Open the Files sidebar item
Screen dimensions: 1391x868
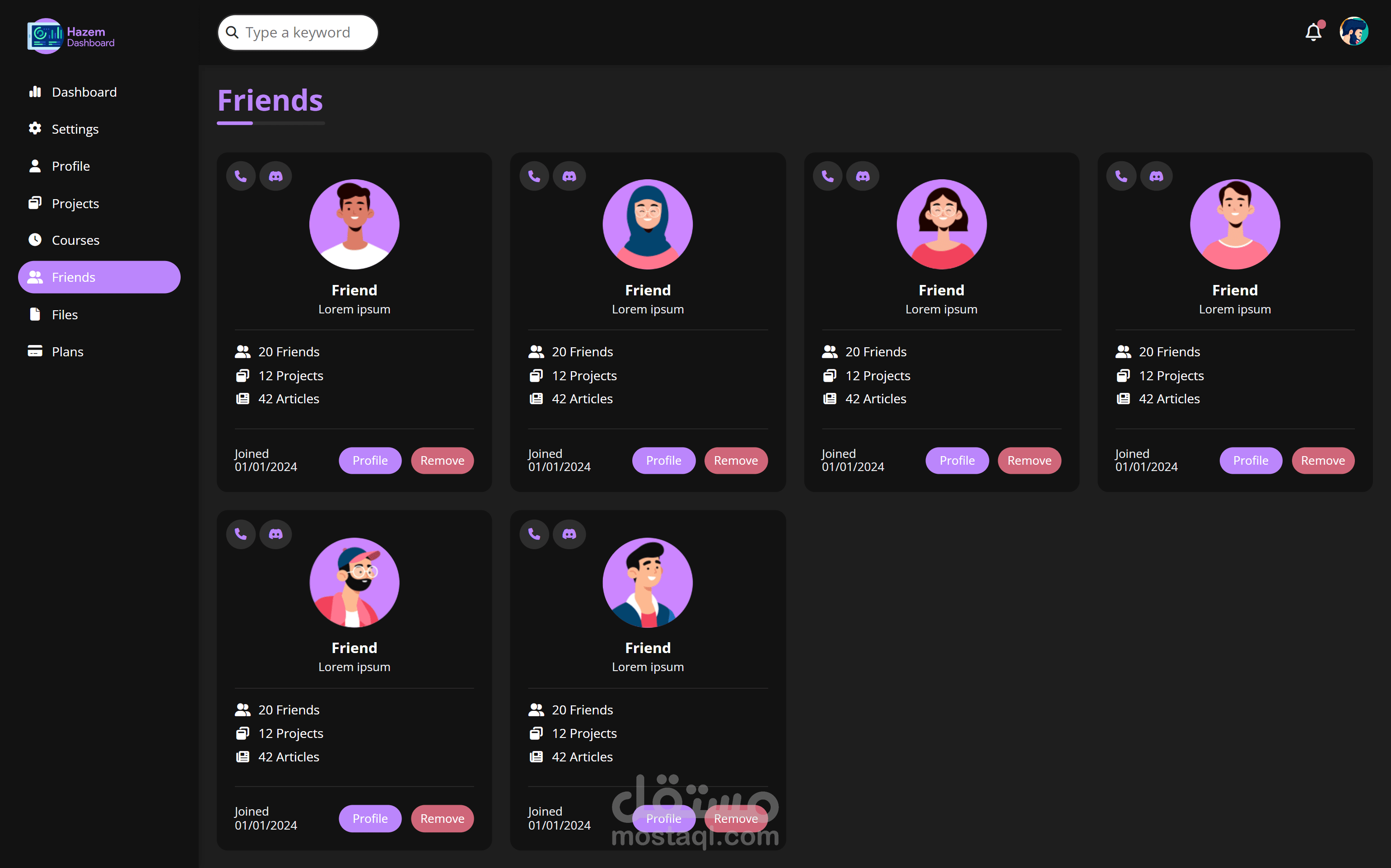(x=64, y=315)
